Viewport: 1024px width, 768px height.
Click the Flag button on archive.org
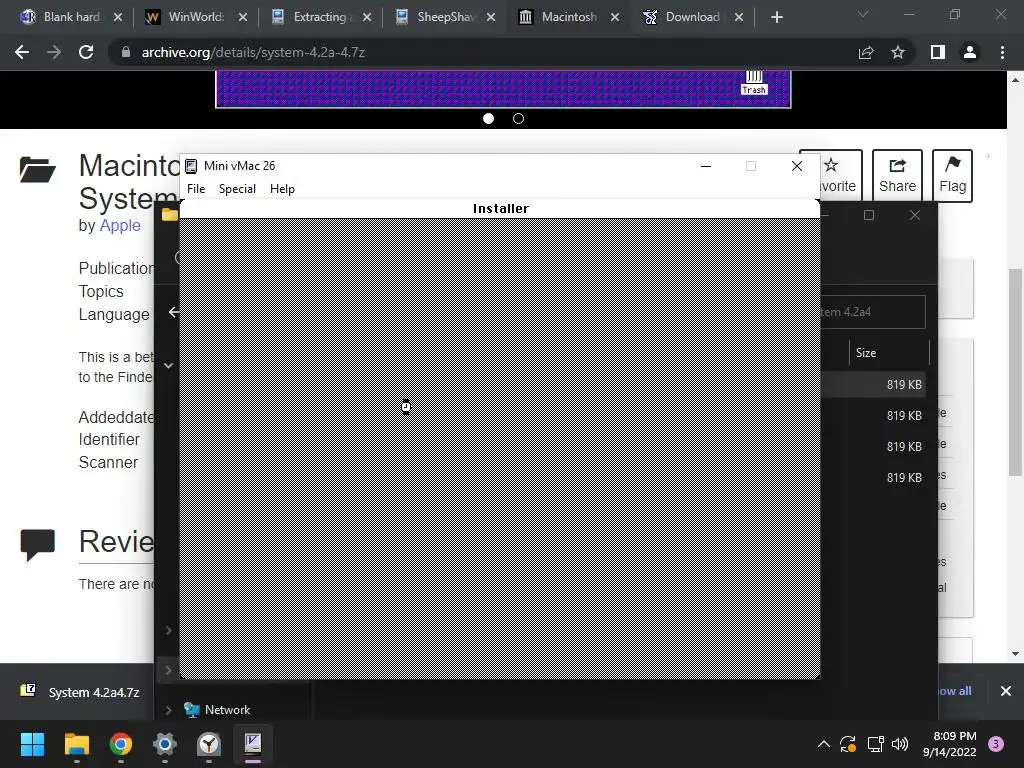tap(952, 176)
